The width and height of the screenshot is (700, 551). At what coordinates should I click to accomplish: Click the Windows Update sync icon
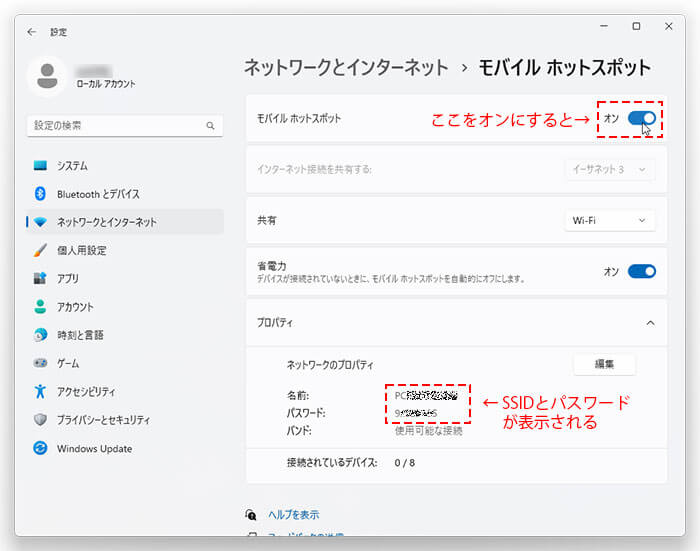(x=40, y=448)
